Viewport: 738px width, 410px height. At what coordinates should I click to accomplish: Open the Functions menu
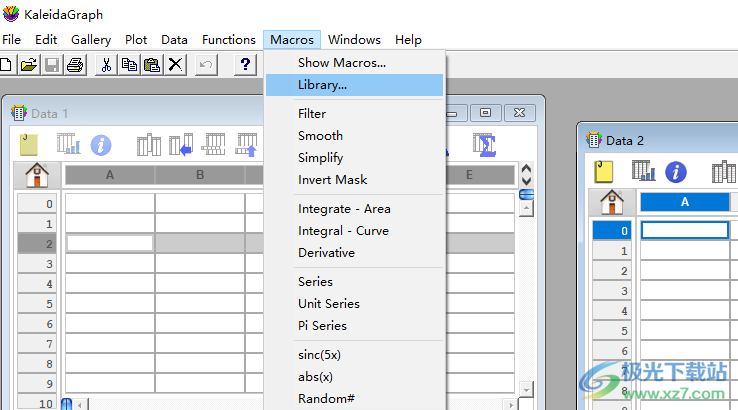(229, 40)
